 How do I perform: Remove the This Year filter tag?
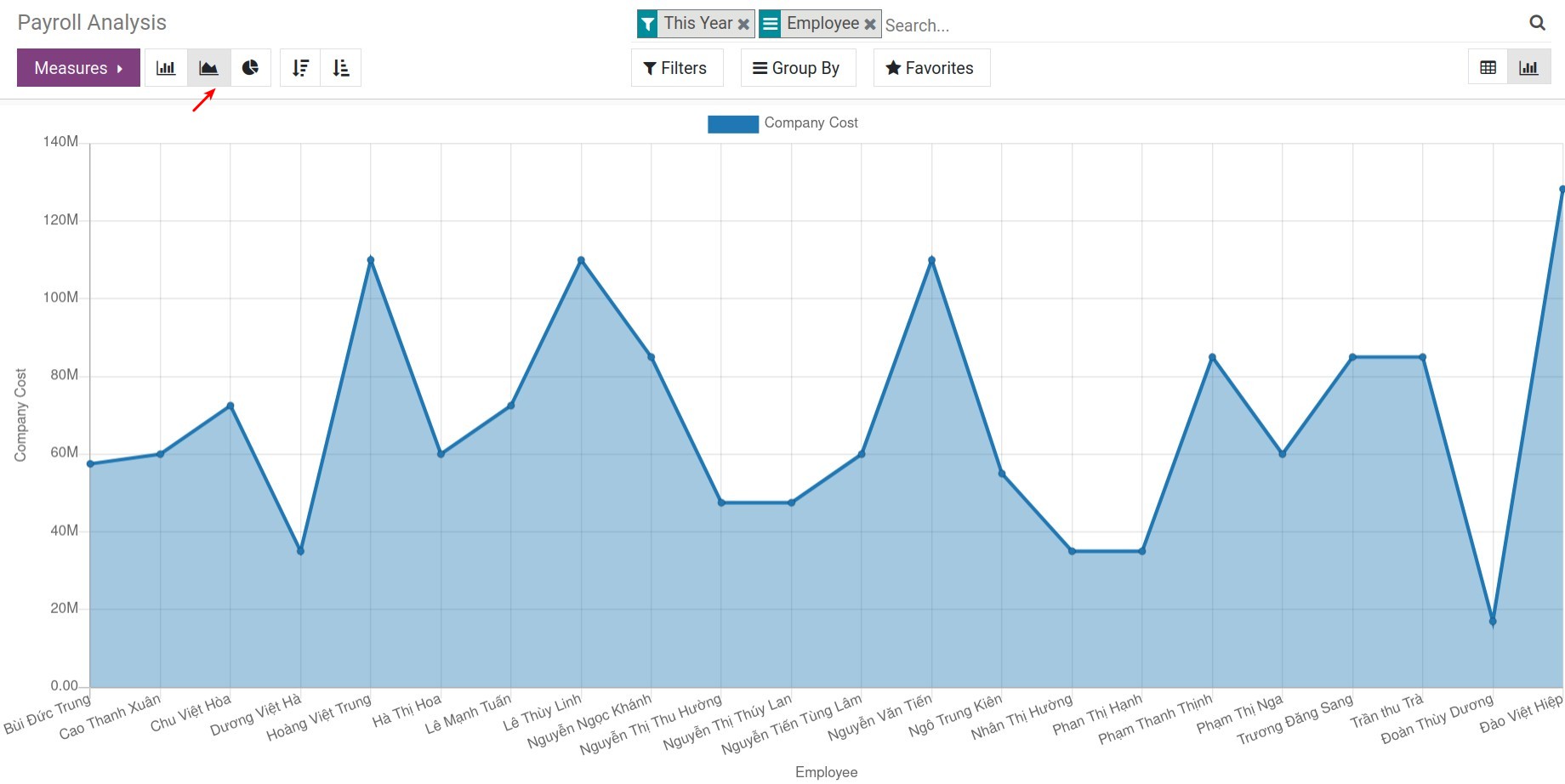744,23
